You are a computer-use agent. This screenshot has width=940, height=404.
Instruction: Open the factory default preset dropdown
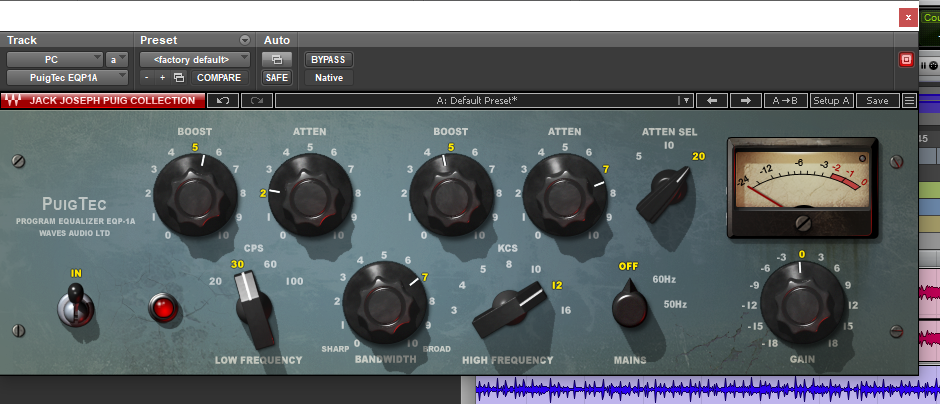tap(195, 59)
